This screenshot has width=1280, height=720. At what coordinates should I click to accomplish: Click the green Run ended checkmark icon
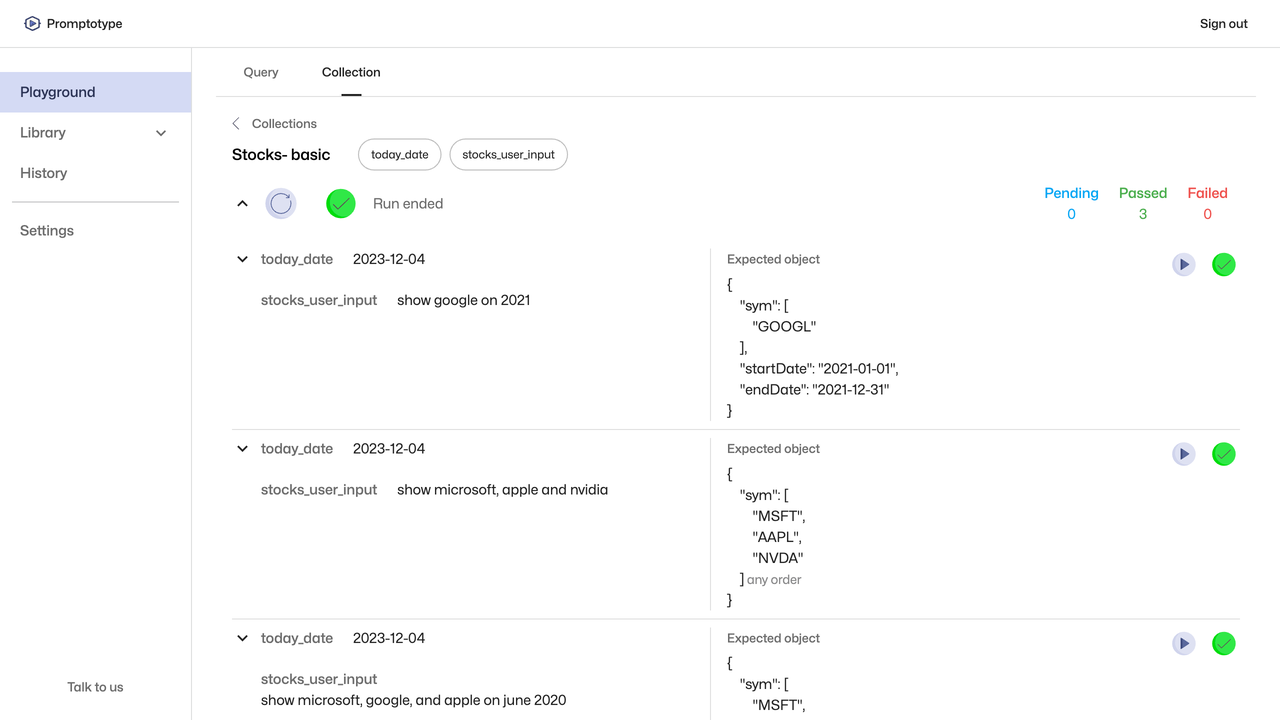[341, 204]
